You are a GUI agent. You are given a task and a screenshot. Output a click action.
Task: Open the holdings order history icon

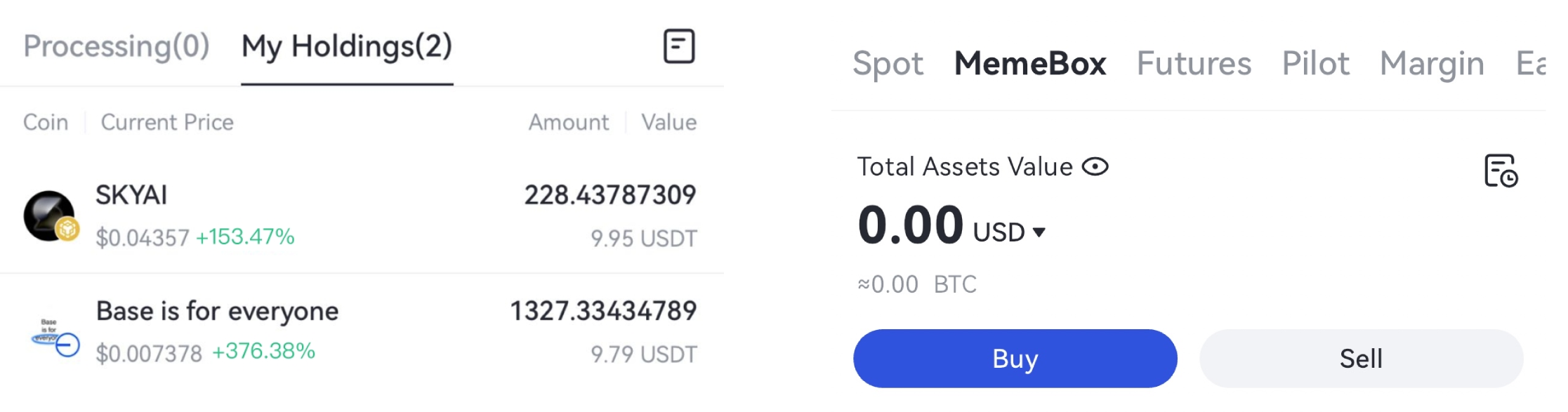pos(679,46)
